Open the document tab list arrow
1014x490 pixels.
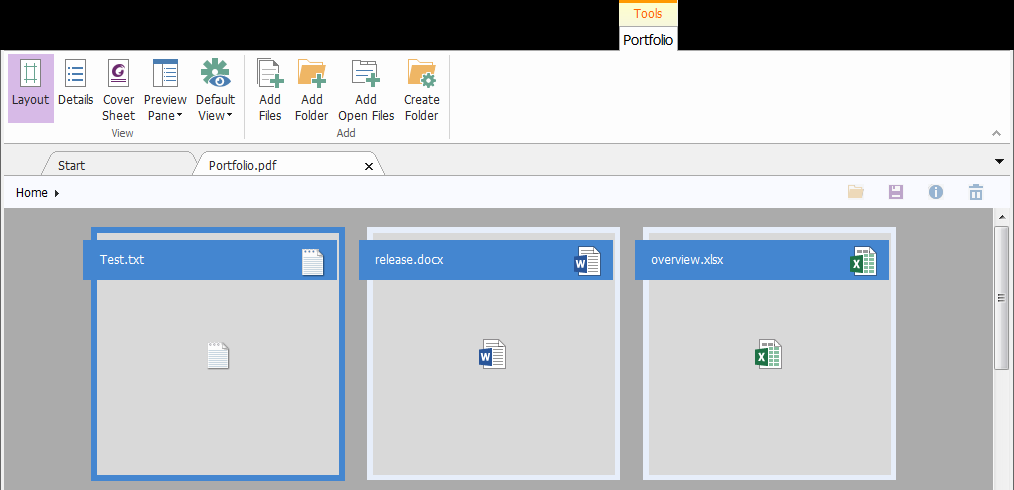pyautogui.click(x=999, y=161)
